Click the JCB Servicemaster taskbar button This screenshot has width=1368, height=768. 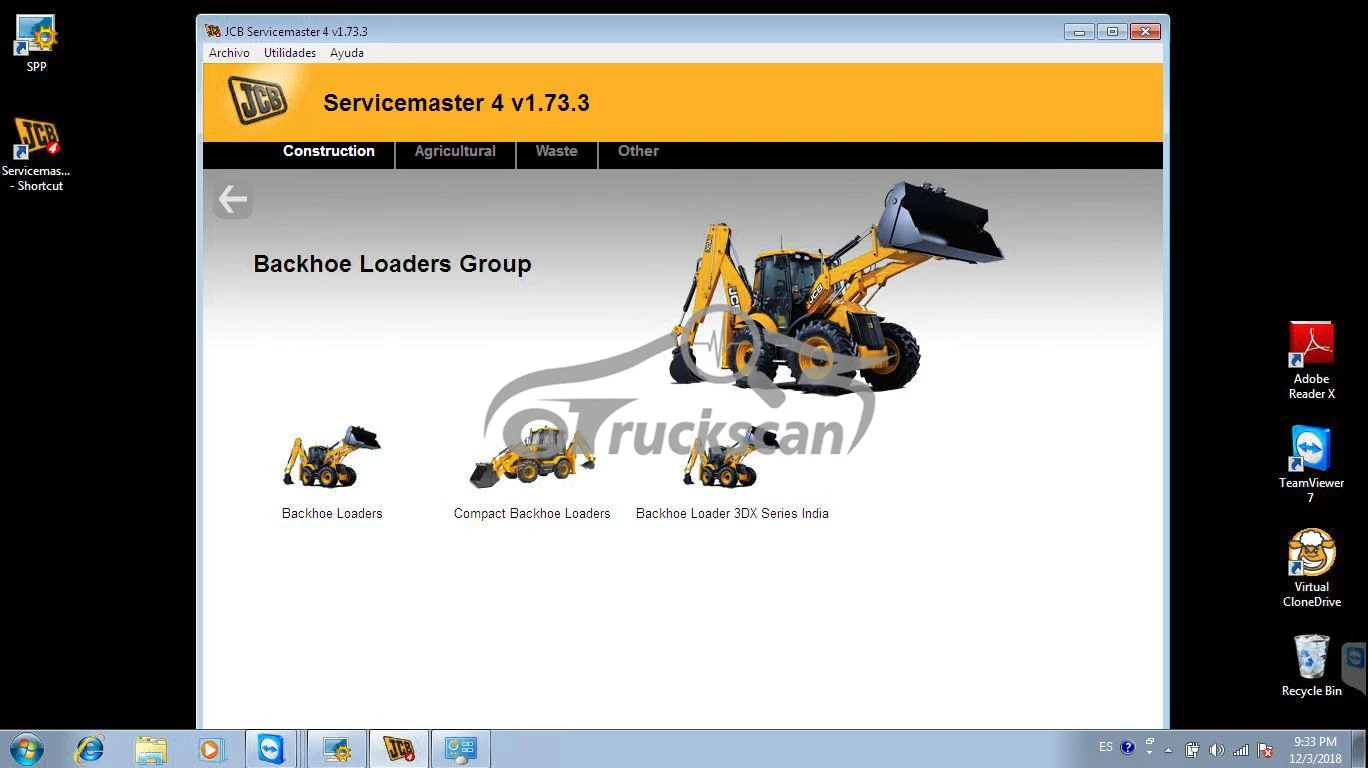coord(399,749)
